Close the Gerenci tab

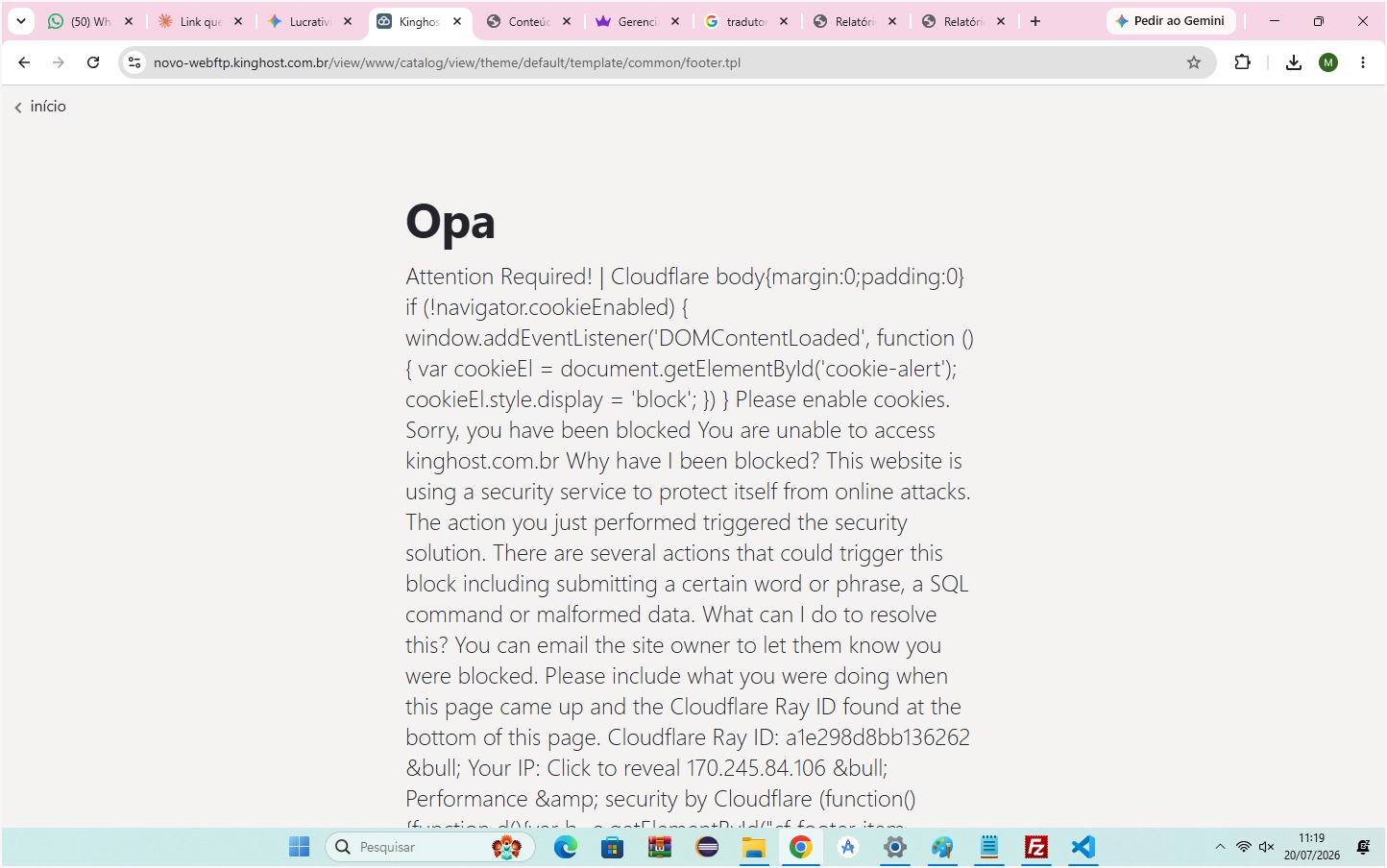(x=675, y=21)
